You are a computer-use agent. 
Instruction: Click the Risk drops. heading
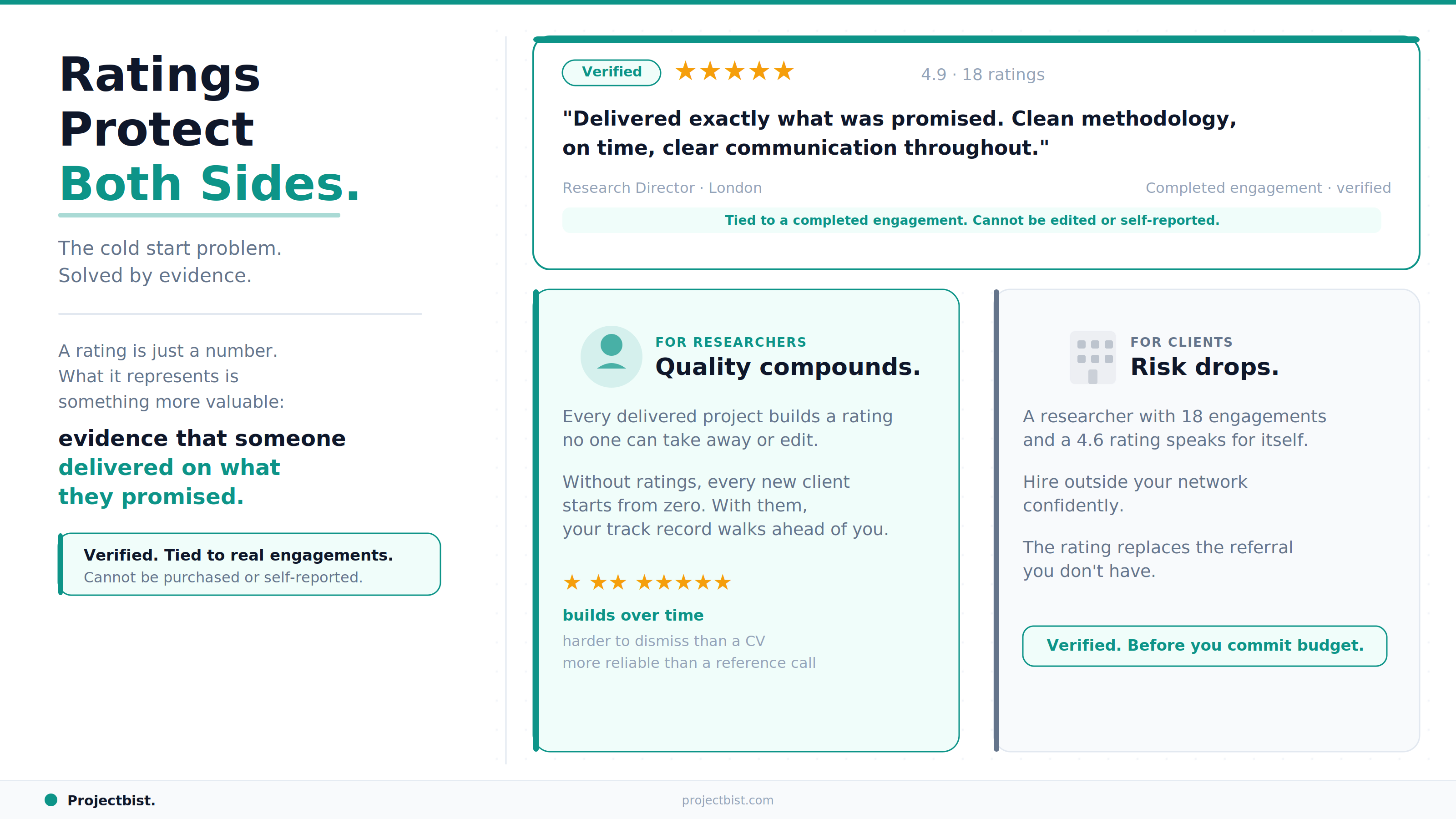tap(1204, 367)
